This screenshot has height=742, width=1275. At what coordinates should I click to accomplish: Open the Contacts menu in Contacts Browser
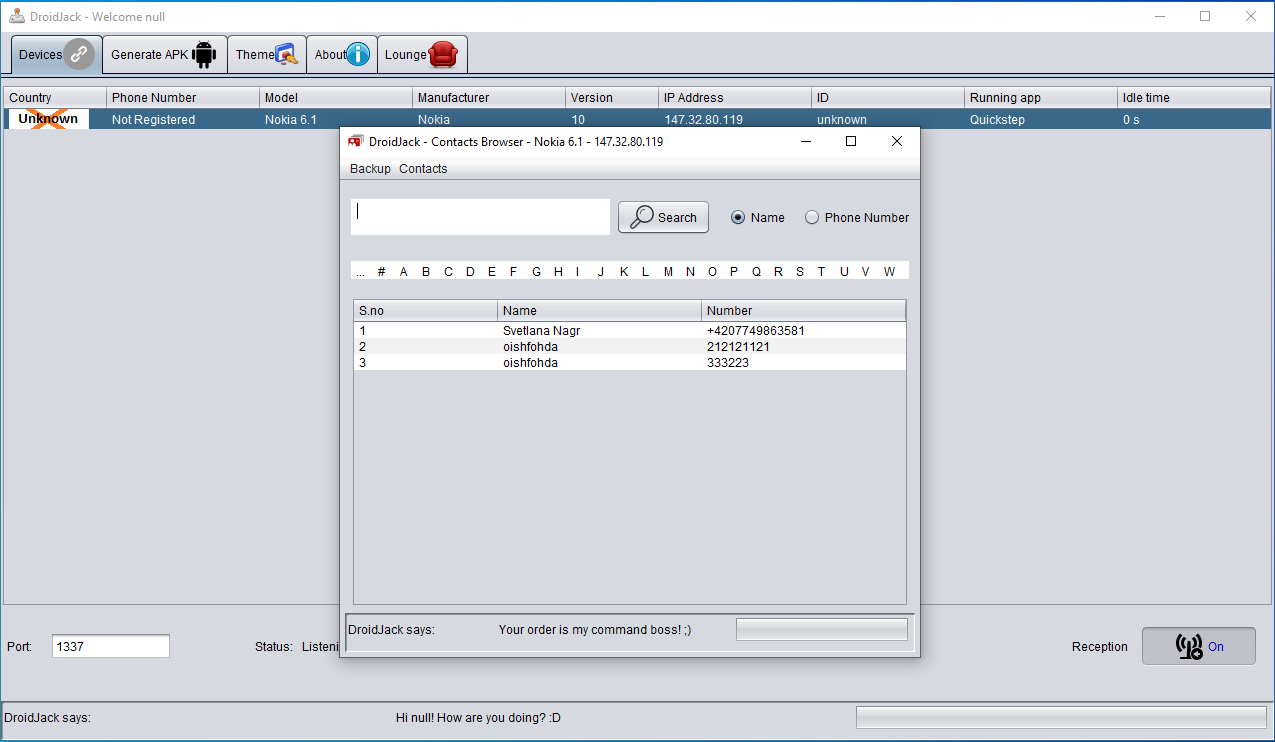[x=423, y=168]
